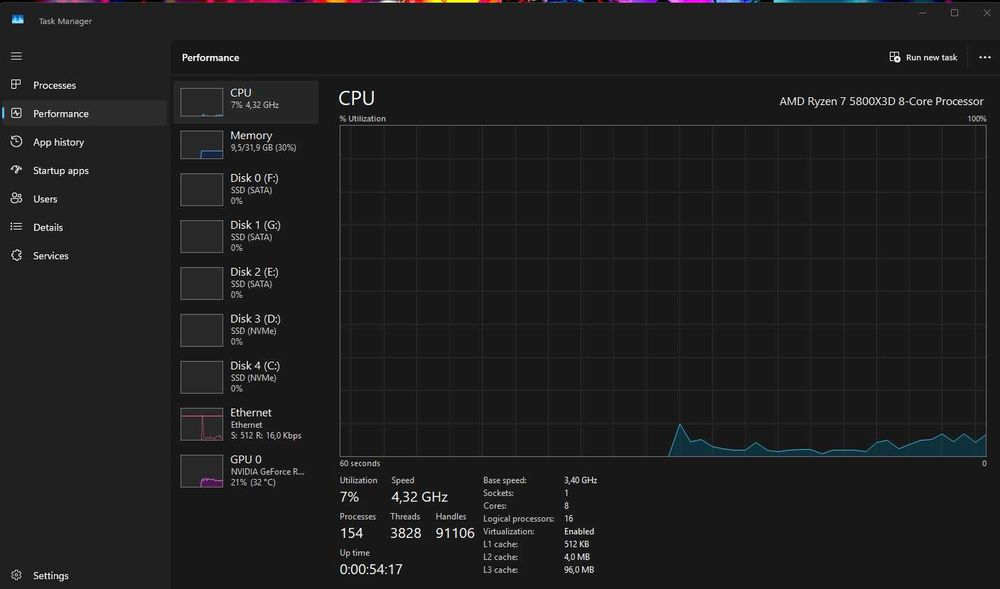Show Disk 3 (D:) NVMe details

246,330
